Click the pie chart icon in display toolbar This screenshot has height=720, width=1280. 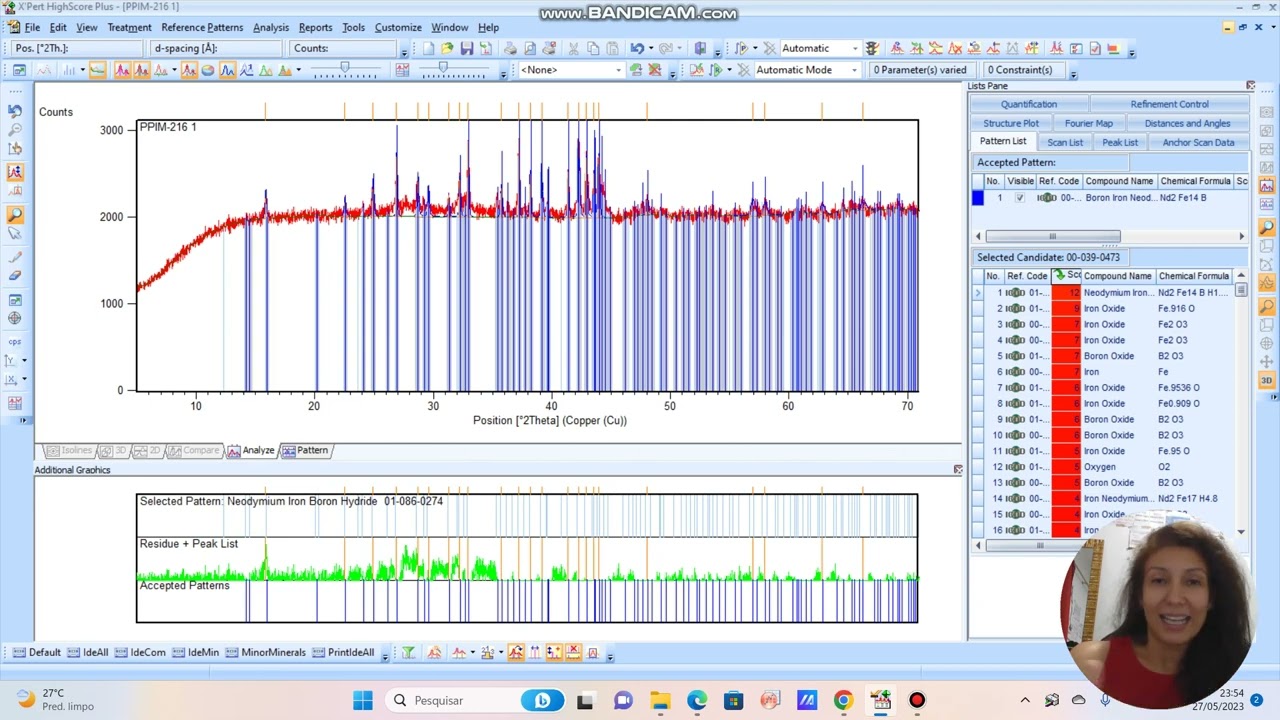pos(208,70)
